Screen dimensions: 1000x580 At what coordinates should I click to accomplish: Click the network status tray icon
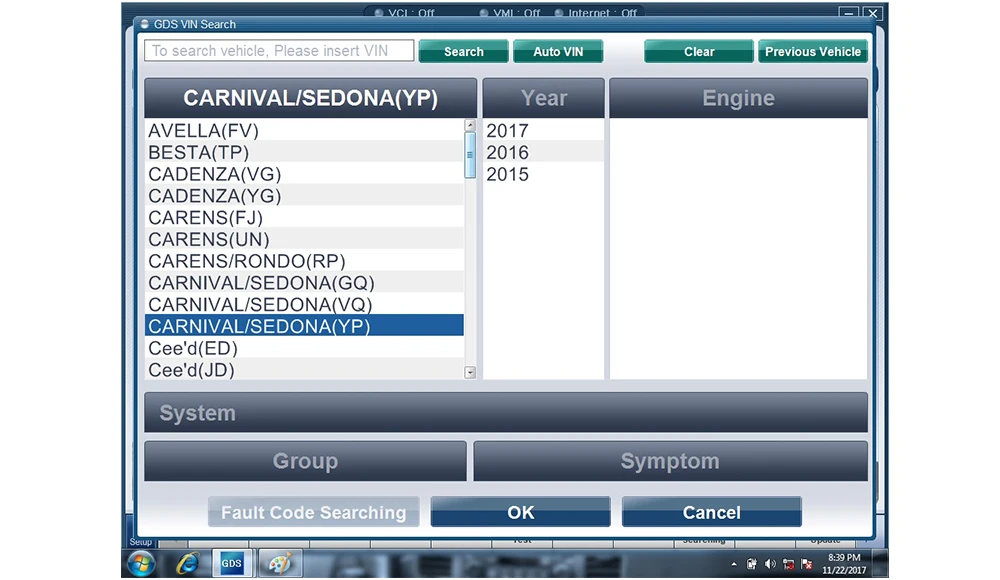pyautogui.click(x=788, y=564)
